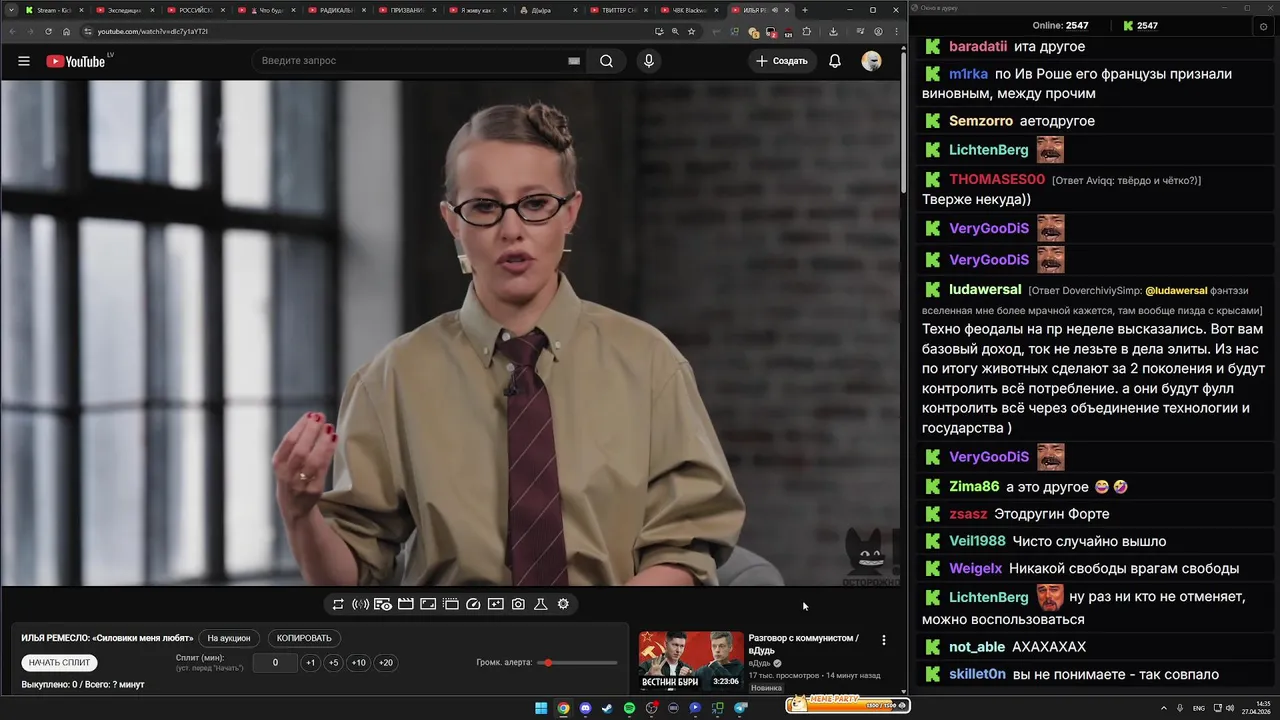Screen dimensions: 1280x720
Task: Toggle the loop icon in the player toolbar
Action: [338, 604]
